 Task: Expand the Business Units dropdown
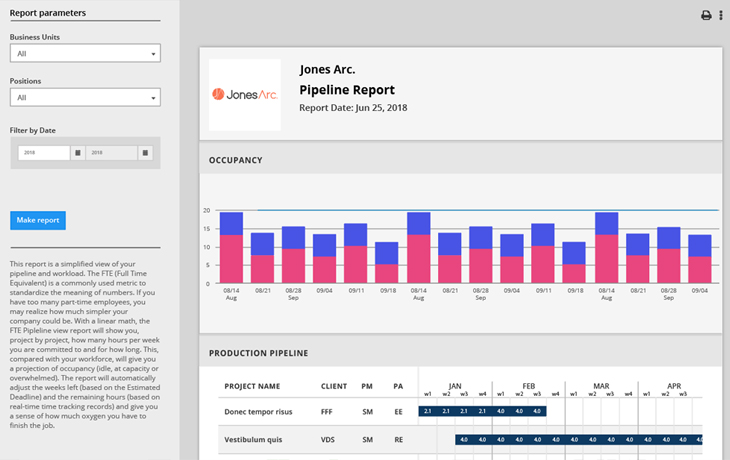pos(85,53)
